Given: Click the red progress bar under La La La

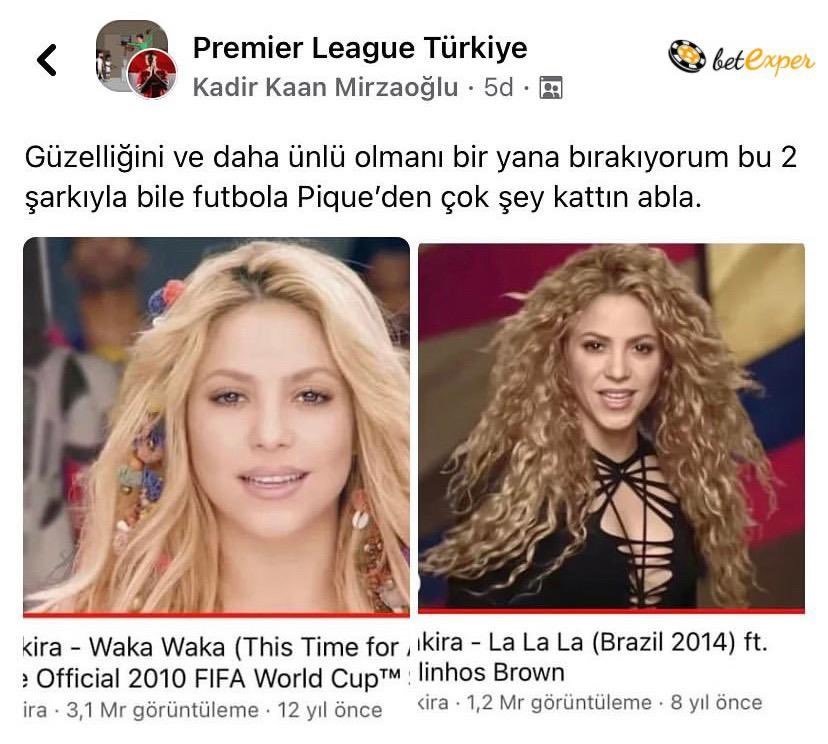Looking at the screenshot, I should (x=611, y=610).
